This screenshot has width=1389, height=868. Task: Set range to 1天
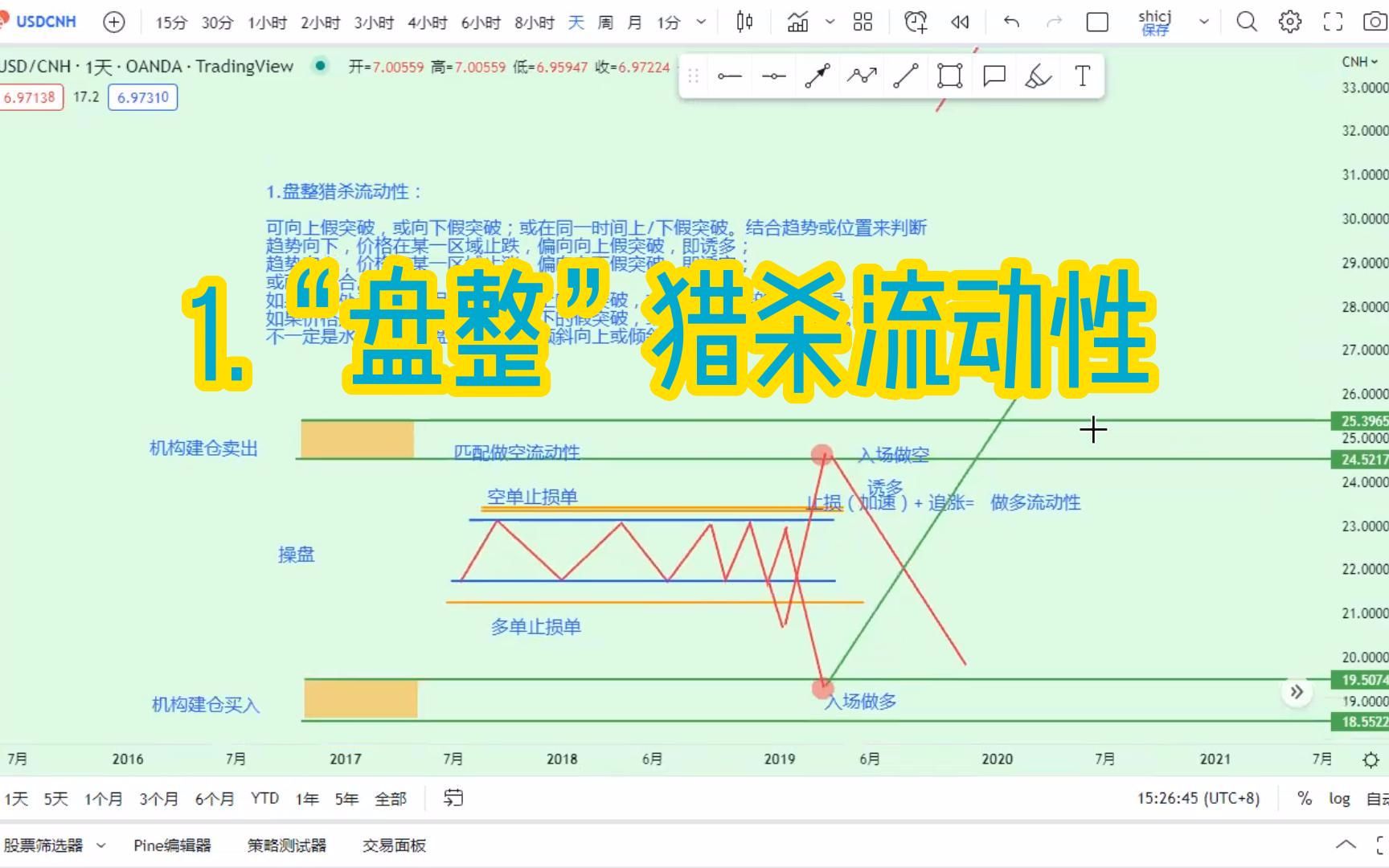[16, 798]
